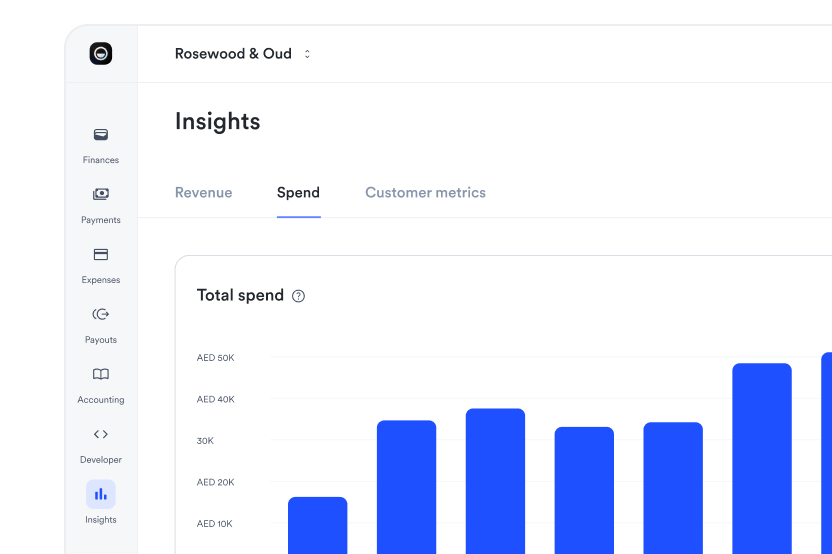Select the tallest fully visible chart bar
Image resolution: width=832 pixels, height=554 pixels.
point(762,458)
